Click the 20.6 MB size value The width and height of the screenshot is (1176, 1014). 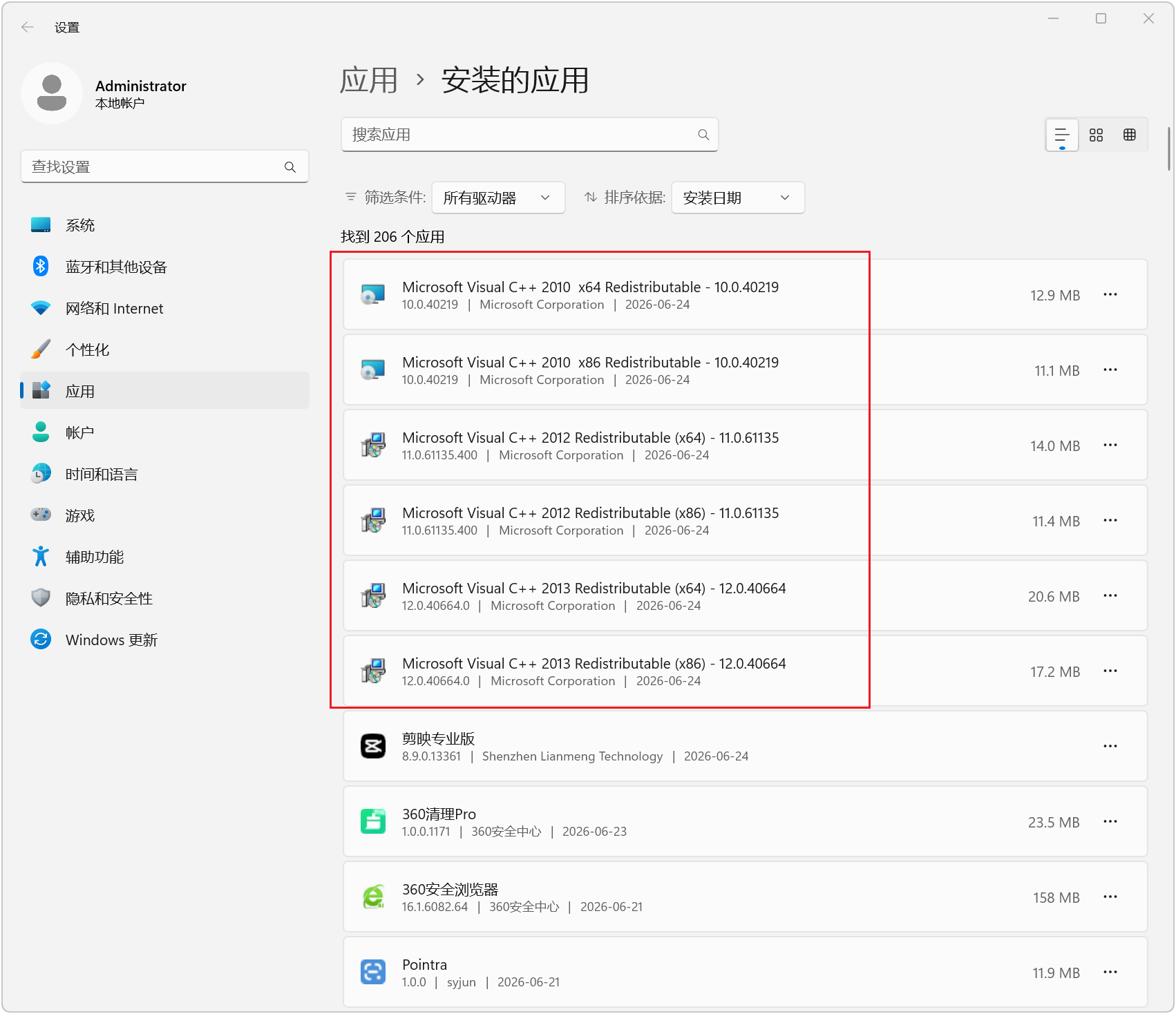coord(1054,597)
